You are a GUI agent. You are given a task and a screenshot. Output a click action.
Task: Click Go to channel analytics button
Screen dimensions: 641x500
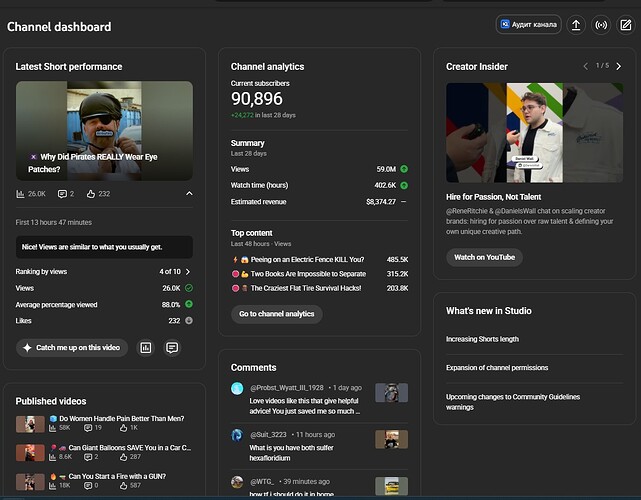[277, 314]
